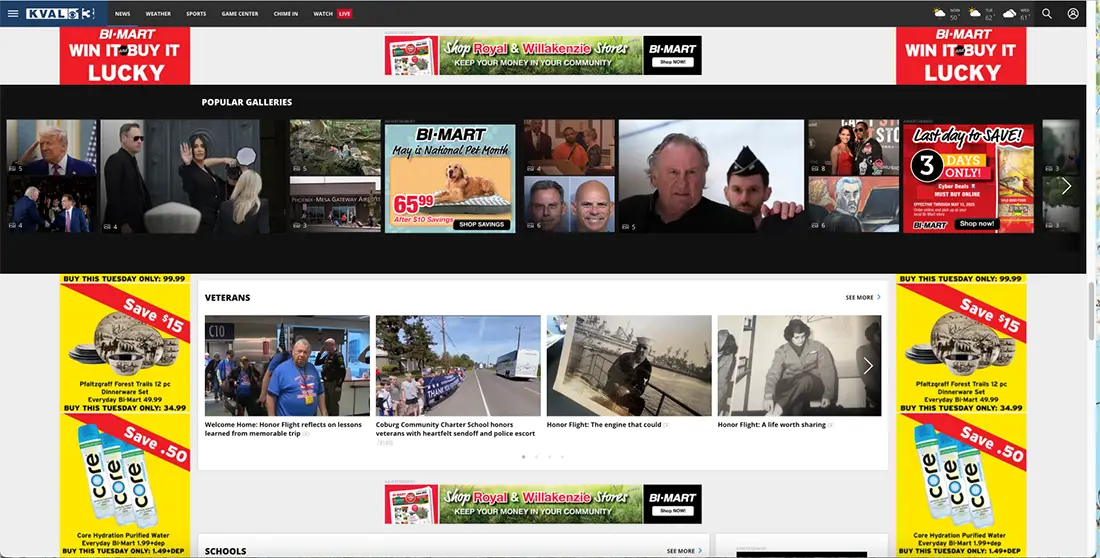Viewport: 1100px width, 558px height.
Task: Select the second Veterans carousel dot
Action: (x=537, y=457)
